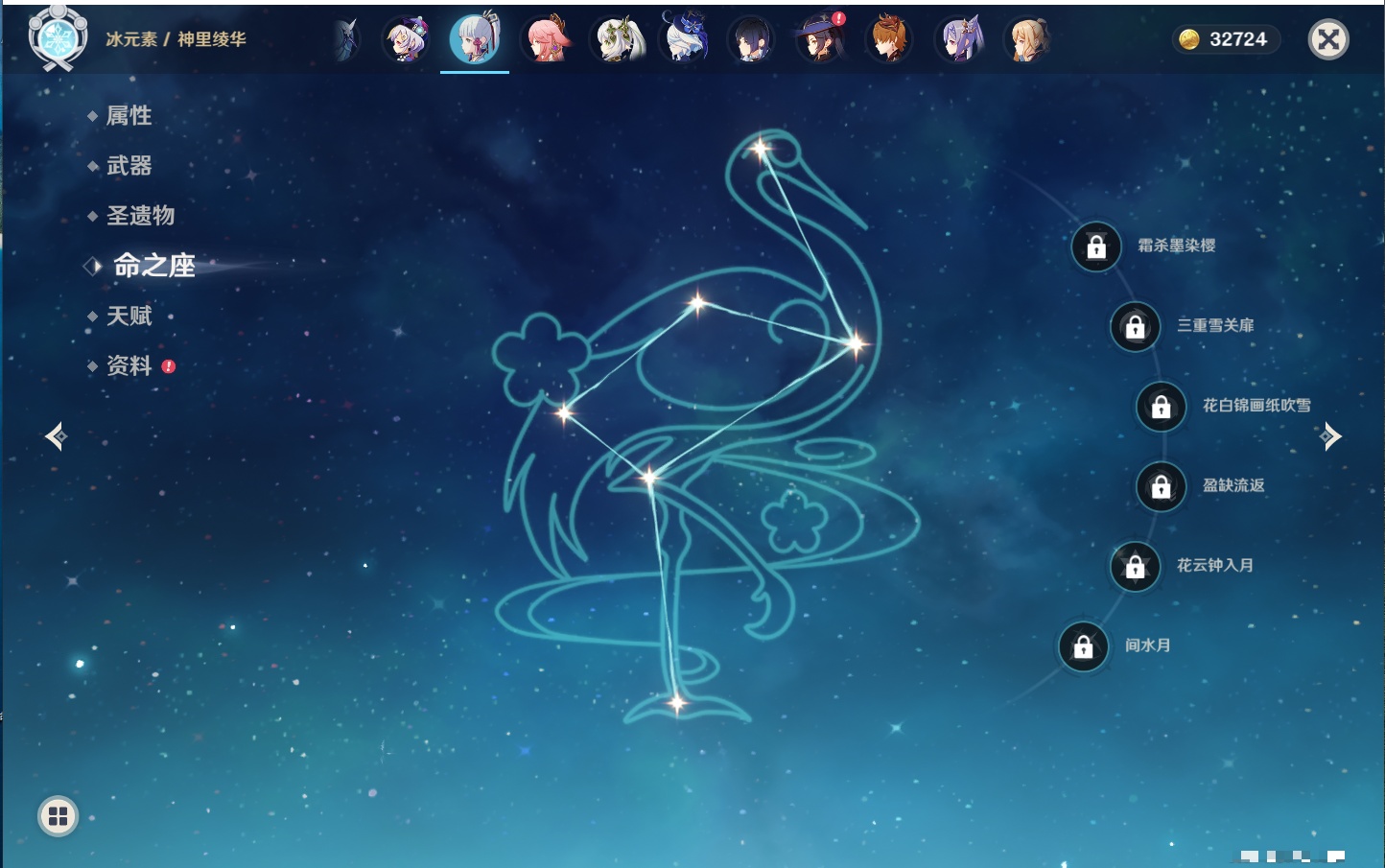Open the 资料 profile page
The width and height of the screenshot is (1385, 868).
(x=129, y=365)
